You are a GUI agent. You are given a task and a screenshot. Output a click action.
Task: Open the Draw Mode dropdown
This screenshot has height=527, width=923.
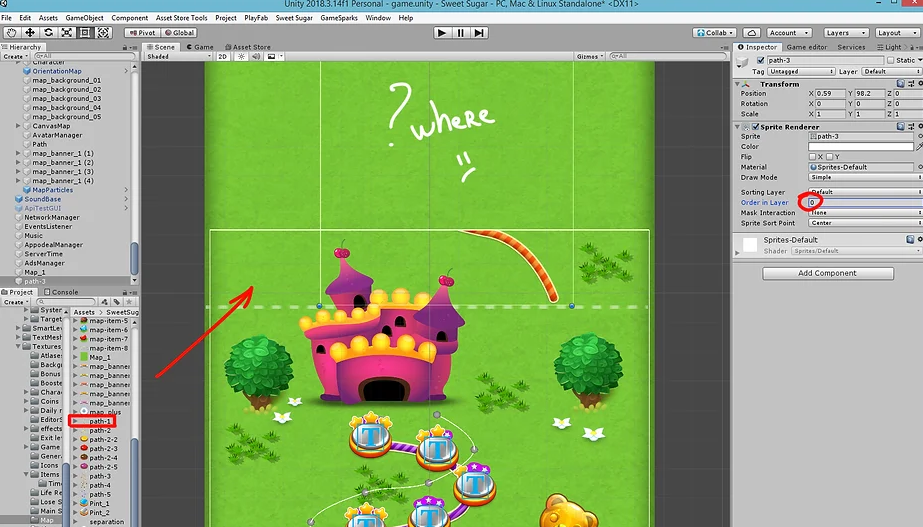click(x=864, y=177)
